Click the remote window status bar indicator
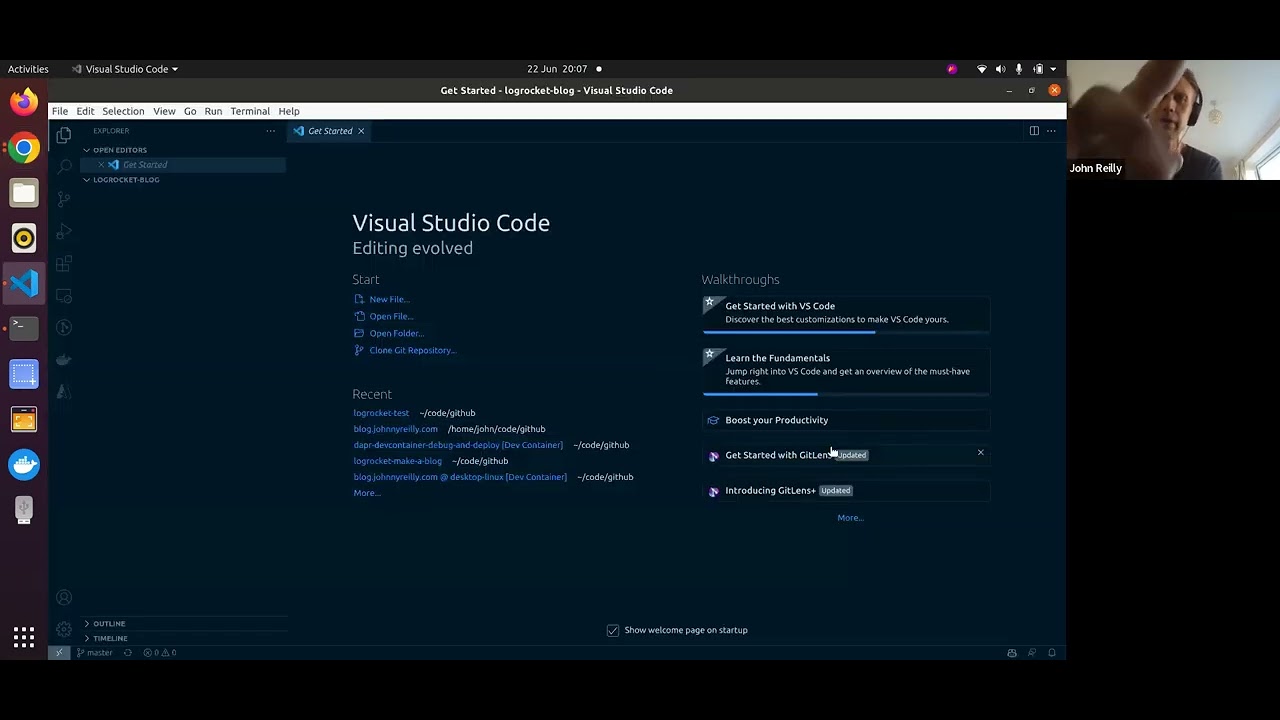Image resolution: width=1280 pixels, height=720 pixels. tap(59, 652)
